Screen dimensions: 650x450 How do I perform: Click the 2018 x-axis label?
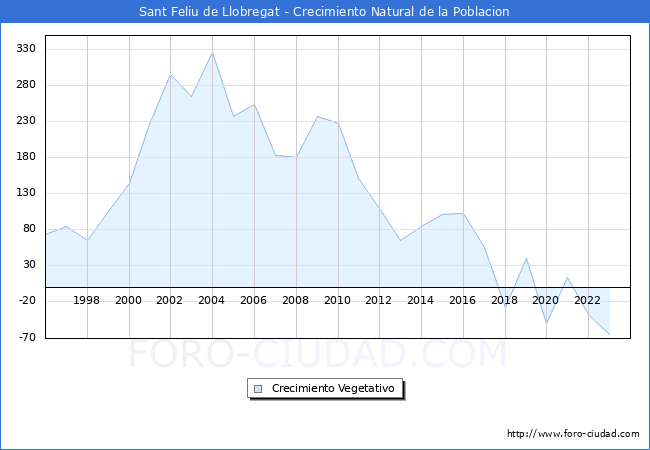(x=504, y=300)
